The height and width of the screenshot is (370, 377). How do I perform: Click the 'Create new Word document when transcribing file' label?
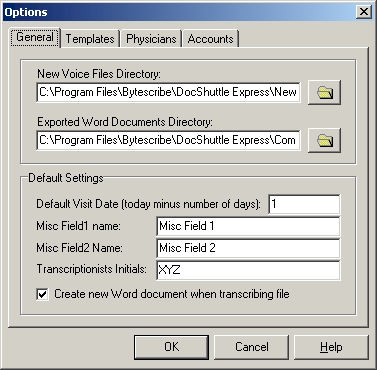click(172, 294)
